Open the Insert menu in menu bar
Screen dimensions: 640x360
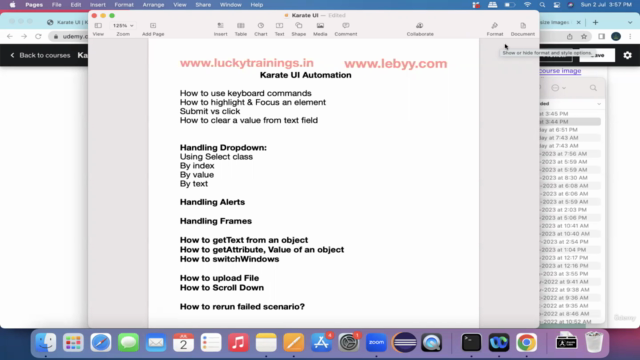pyautogui.click(x=98, y=5)
